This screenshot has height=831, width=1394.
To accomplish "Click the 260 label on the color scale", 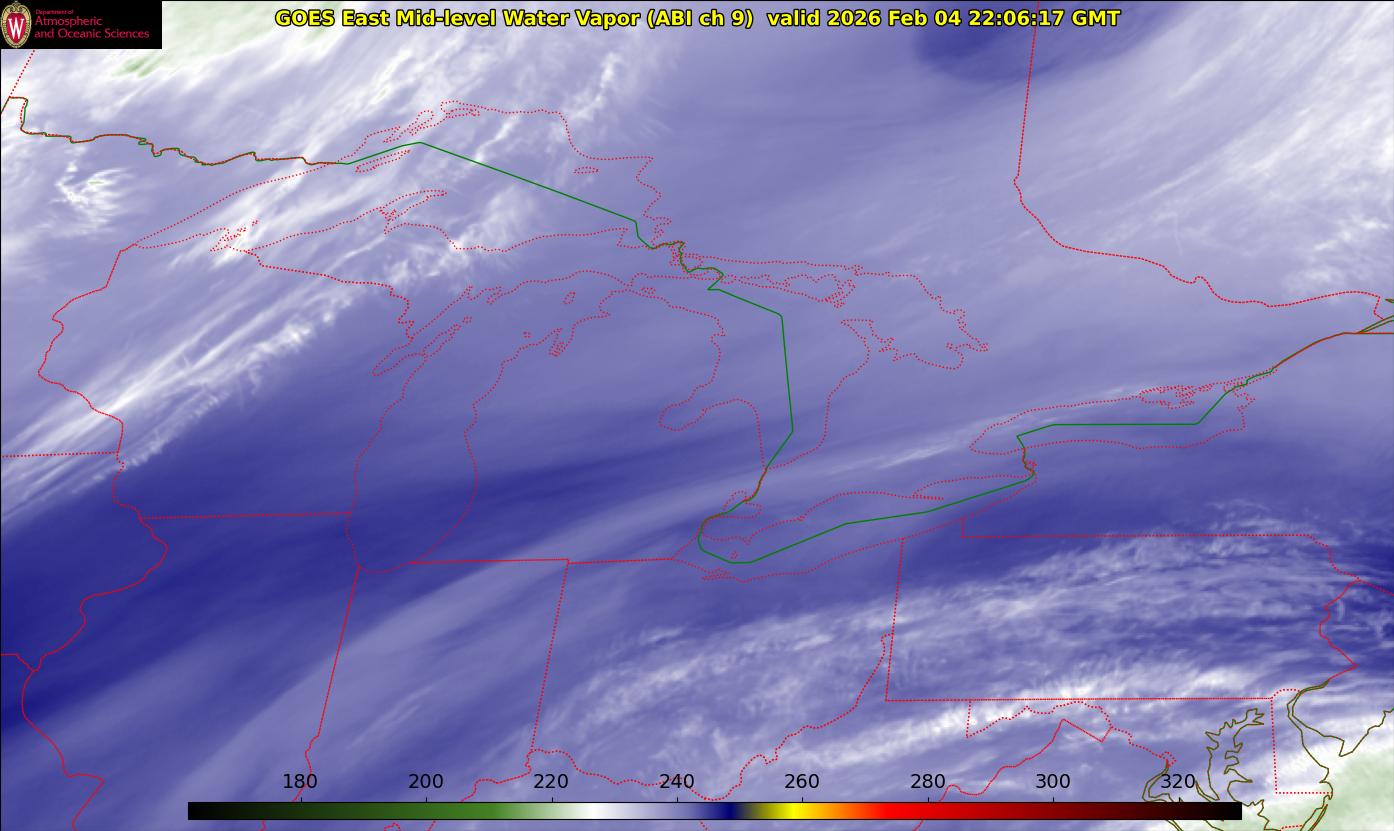I will pos(802,782).
